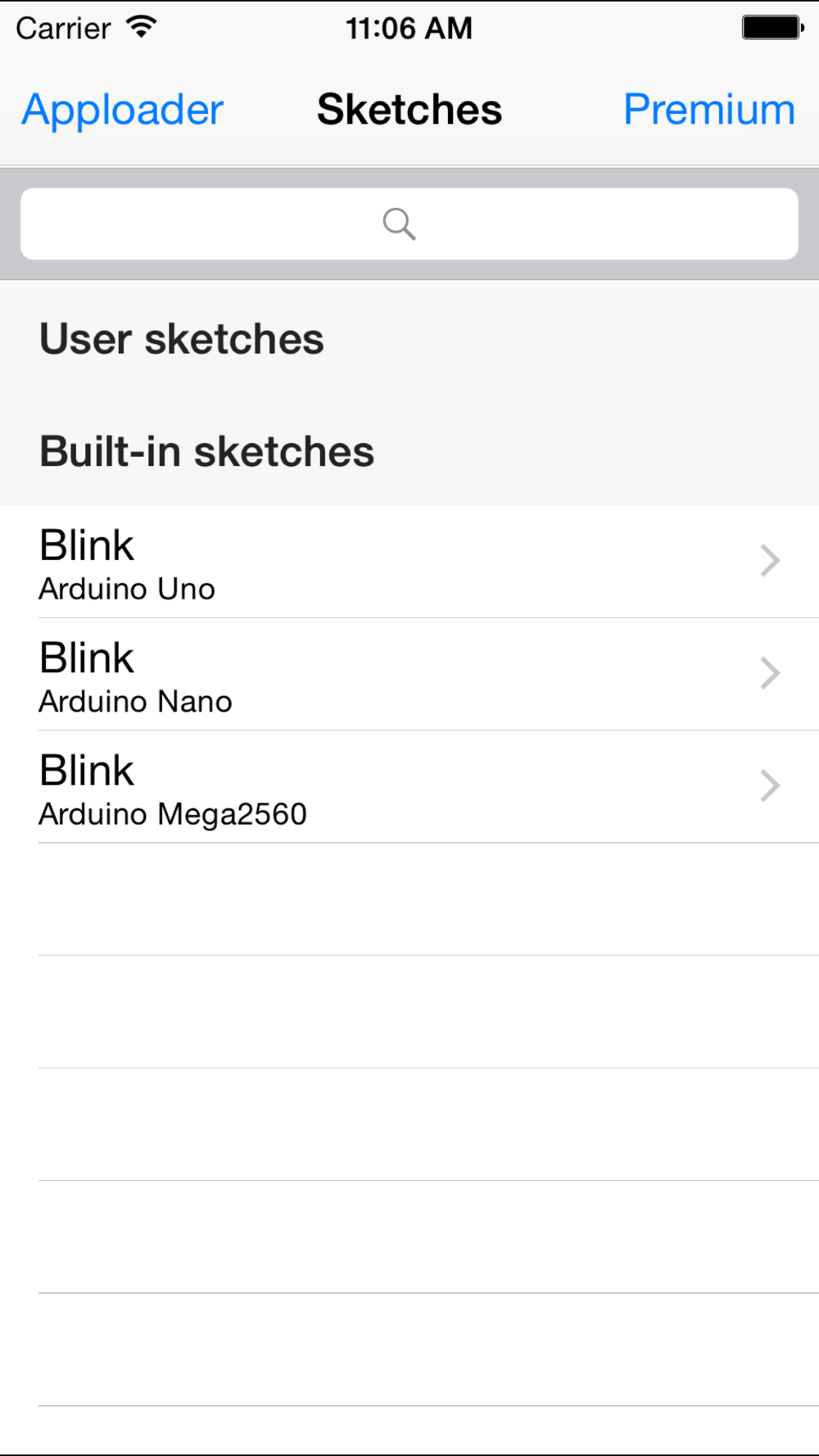Open Arduino Mega2560 sketch via its chevron
Image resolution: width=819 pixels, height=1456 pixels.
(770, 786)
